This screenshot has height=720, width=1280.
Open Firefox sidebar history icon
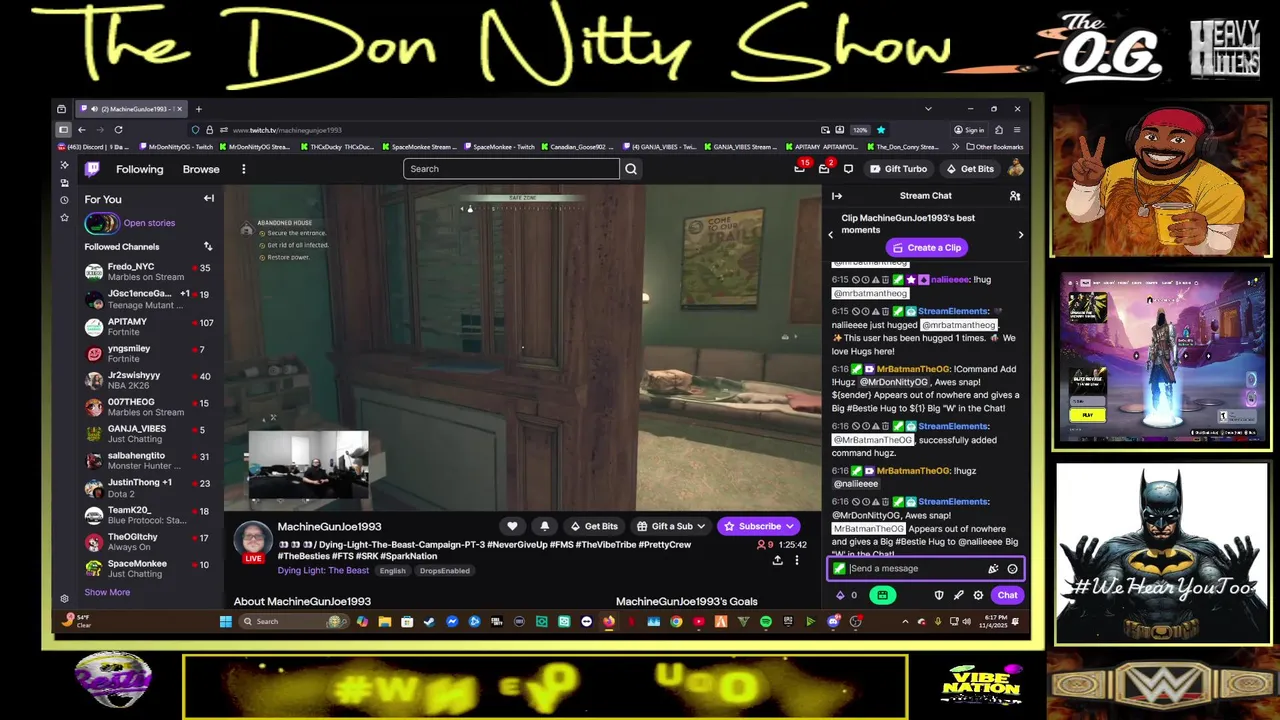pyautogui.click(x=64, y=200)
